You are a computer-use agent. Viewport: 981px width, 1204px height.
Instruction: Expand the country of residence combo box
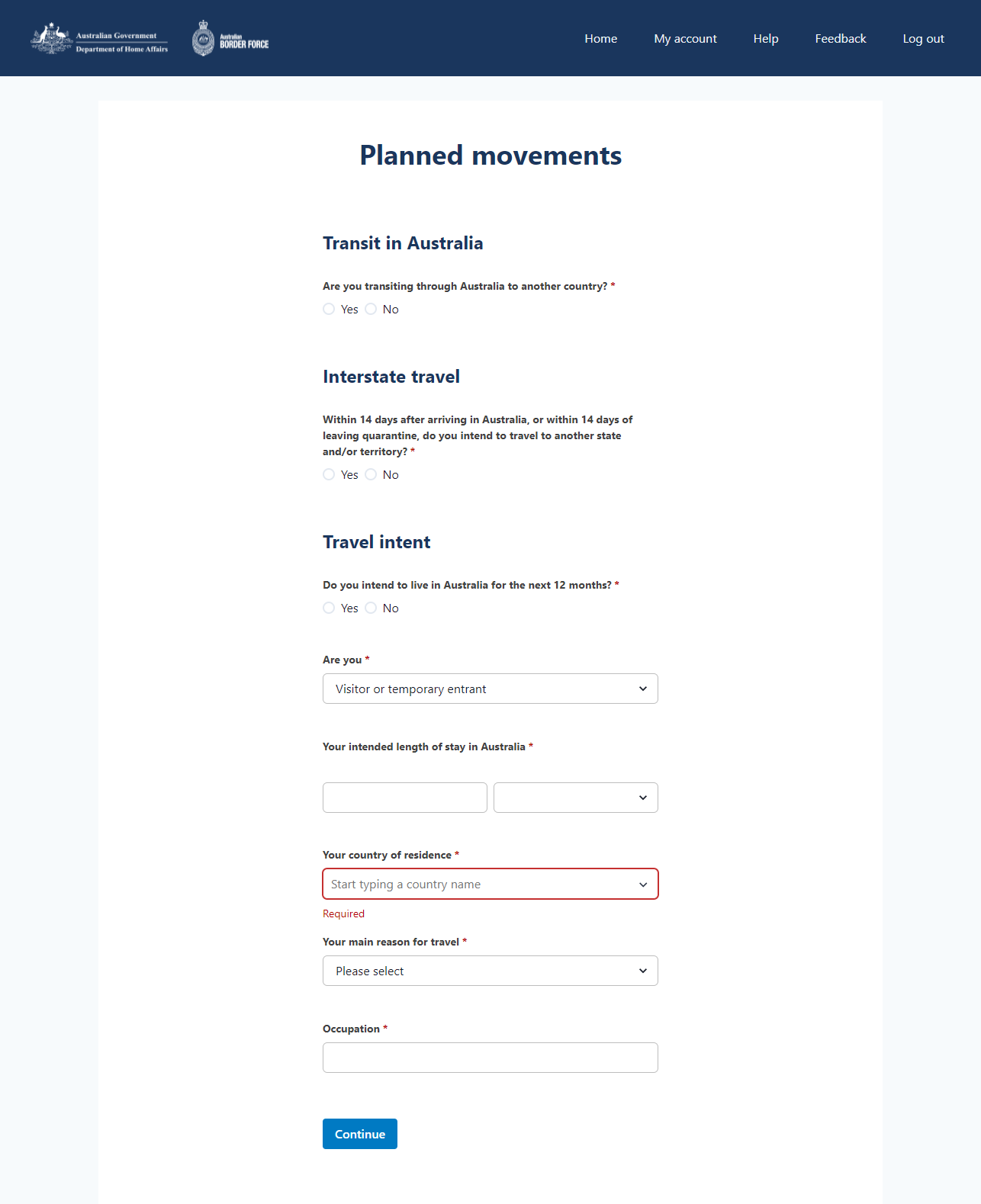(642, 885)
